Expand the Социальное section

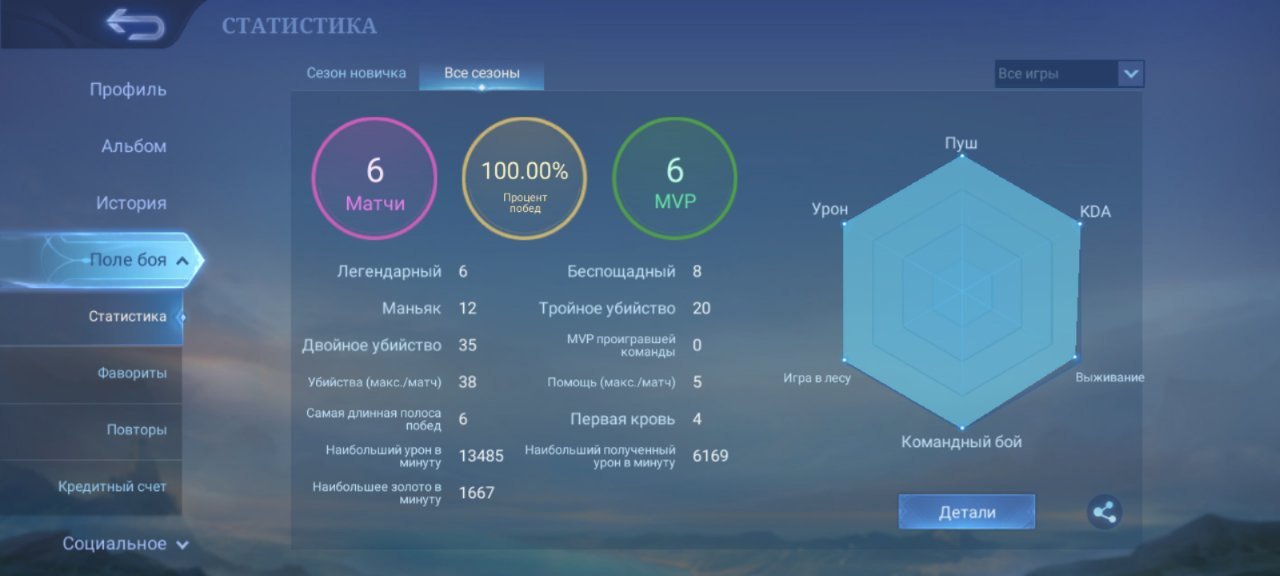(126, 544)
